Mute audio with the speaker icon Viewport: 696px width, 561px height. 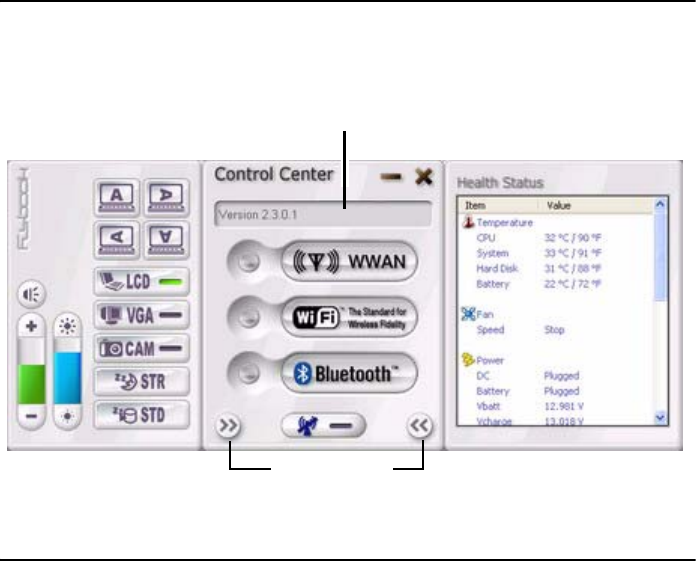tap(32, 294)
